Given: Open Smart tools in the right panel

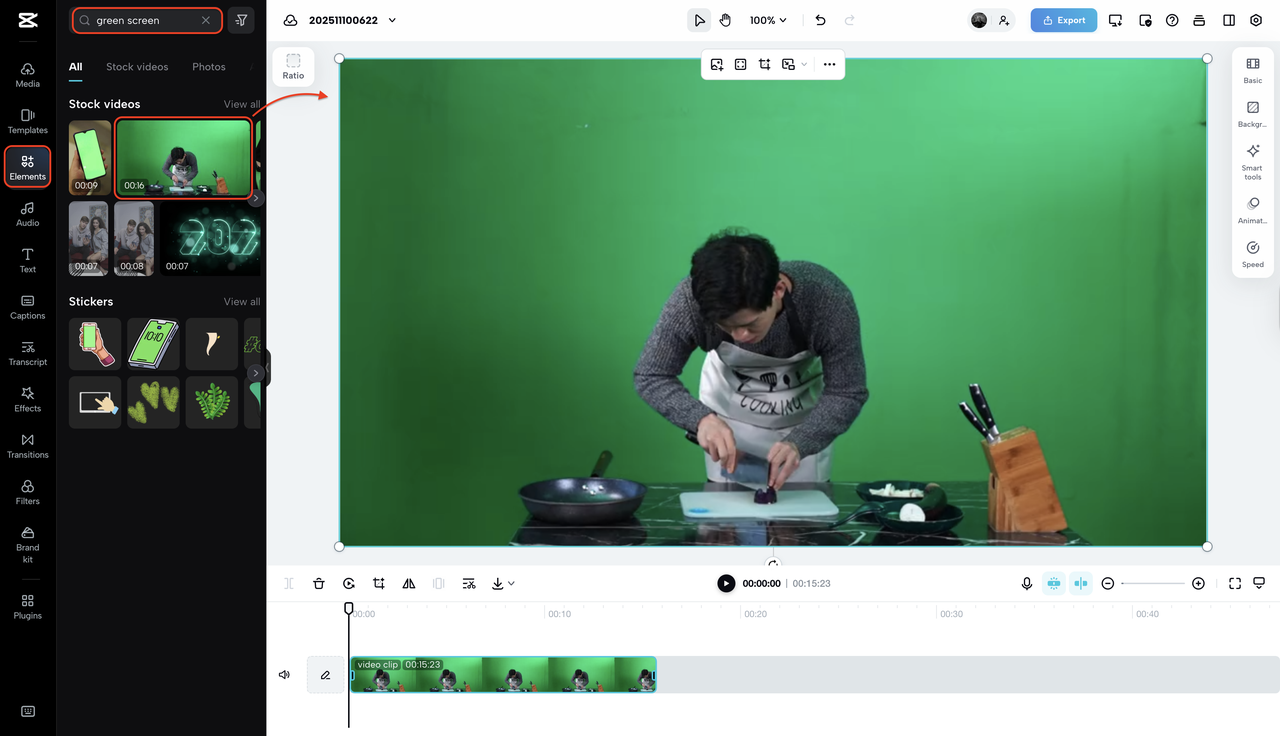Looking at the screenshot, I should click(1252, 160).
